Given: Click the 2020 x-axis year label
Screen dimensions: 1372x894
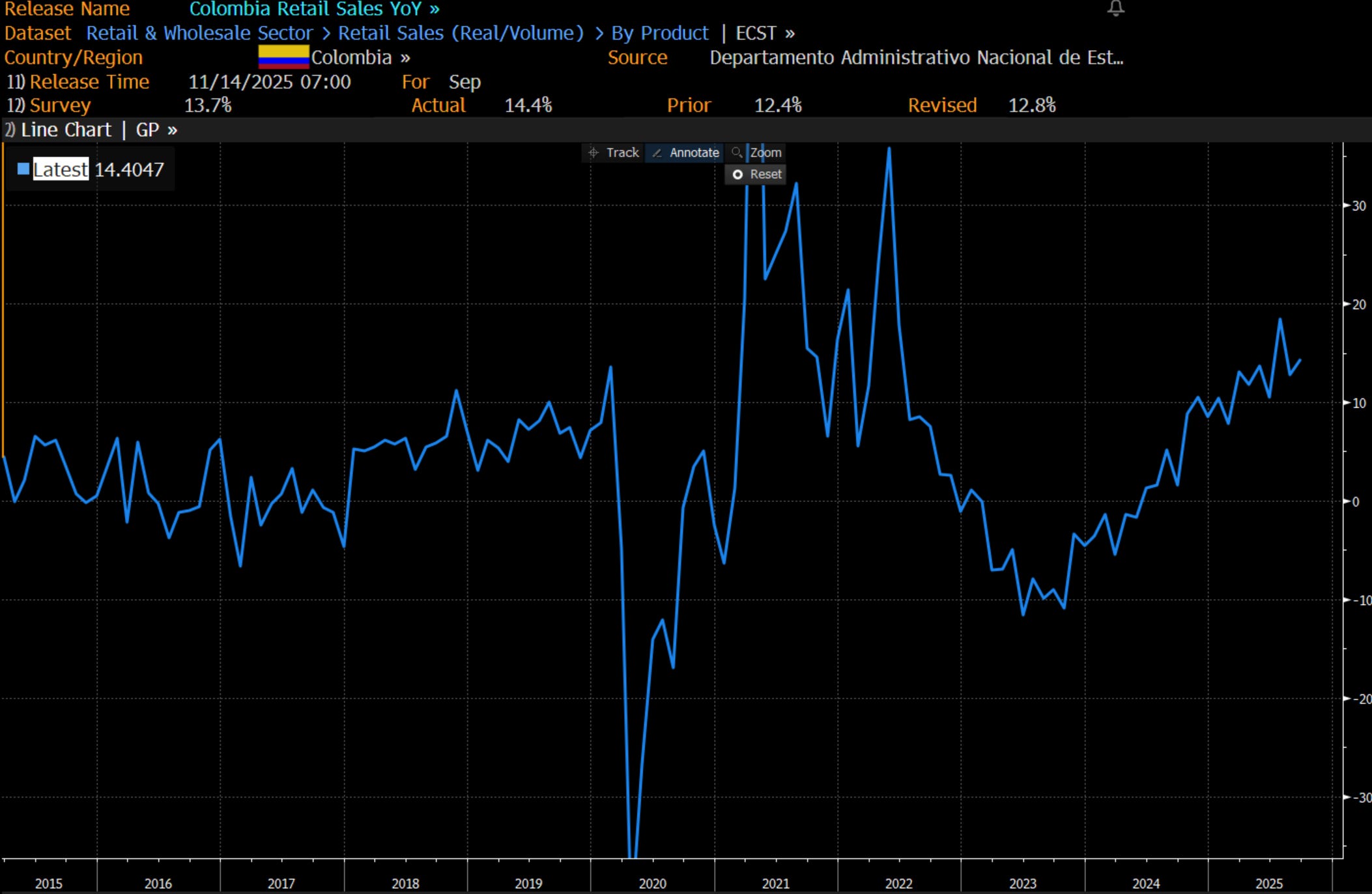Looking at the screenshot, I should coord(652,883).
